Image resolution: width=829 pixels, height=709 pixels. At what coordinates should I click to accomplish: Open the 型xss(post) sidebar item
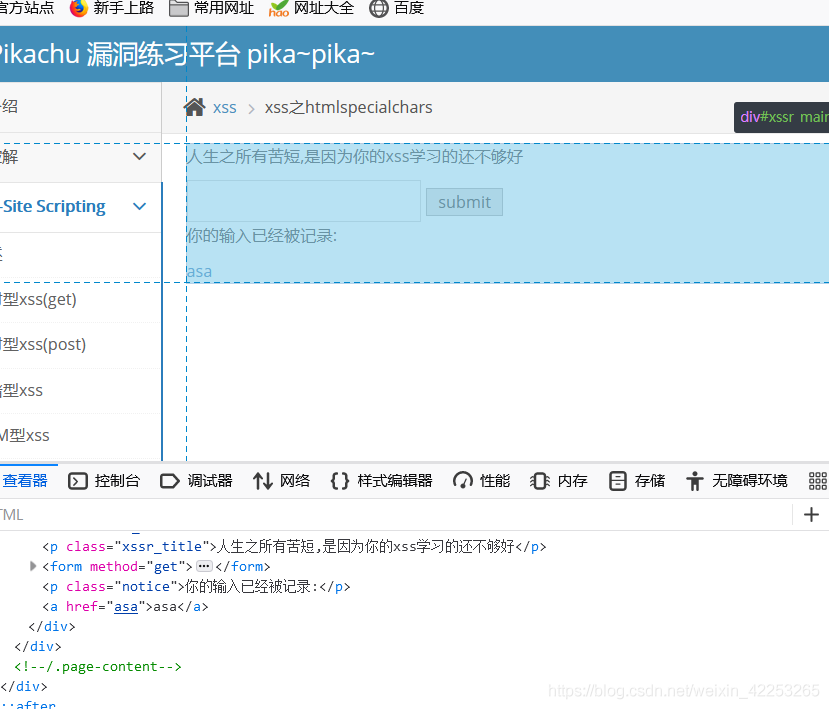43,345
